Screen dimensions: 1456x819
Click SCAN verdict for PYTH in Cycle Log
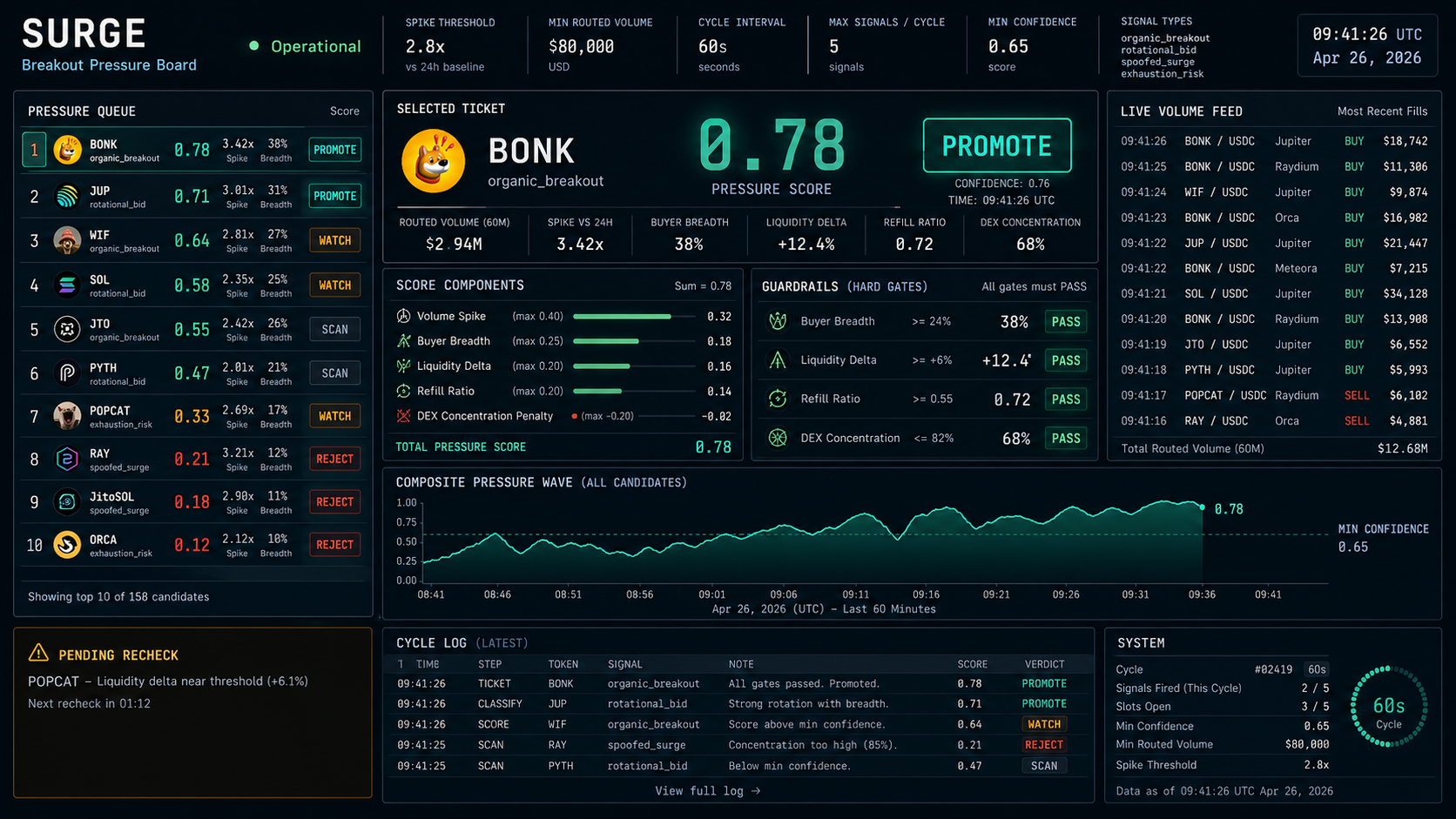tap(1044, 766)
